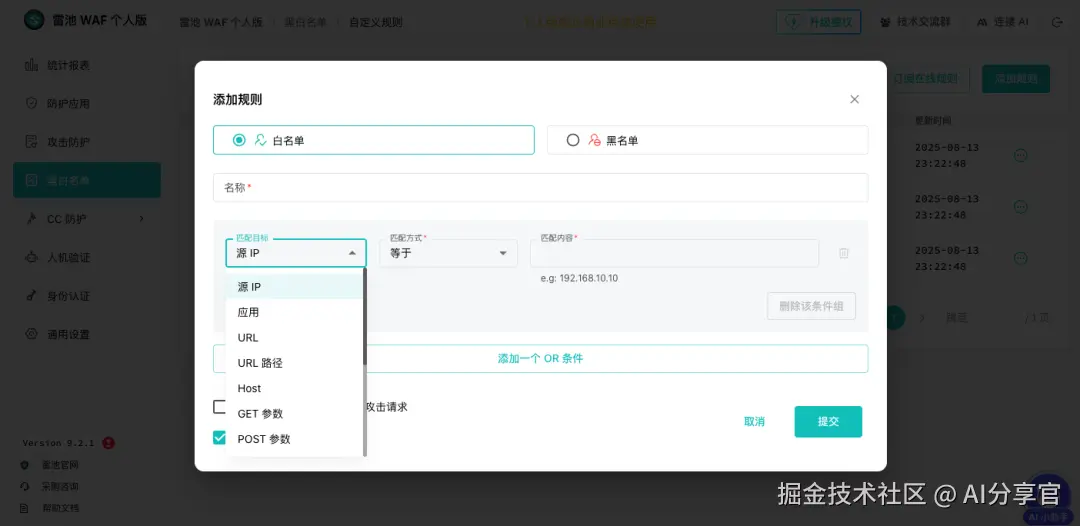Click the 删除该条件组 button
The width and height of the screenshot is (1080, 526).
[x=811, y=306]
